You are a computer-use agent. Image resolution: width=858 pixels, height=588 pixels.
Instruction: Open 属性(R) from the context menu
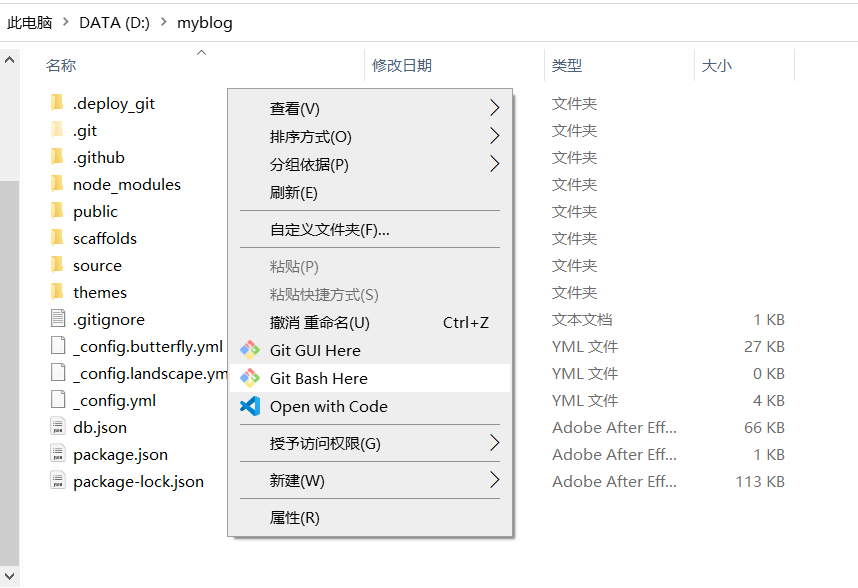295,518
